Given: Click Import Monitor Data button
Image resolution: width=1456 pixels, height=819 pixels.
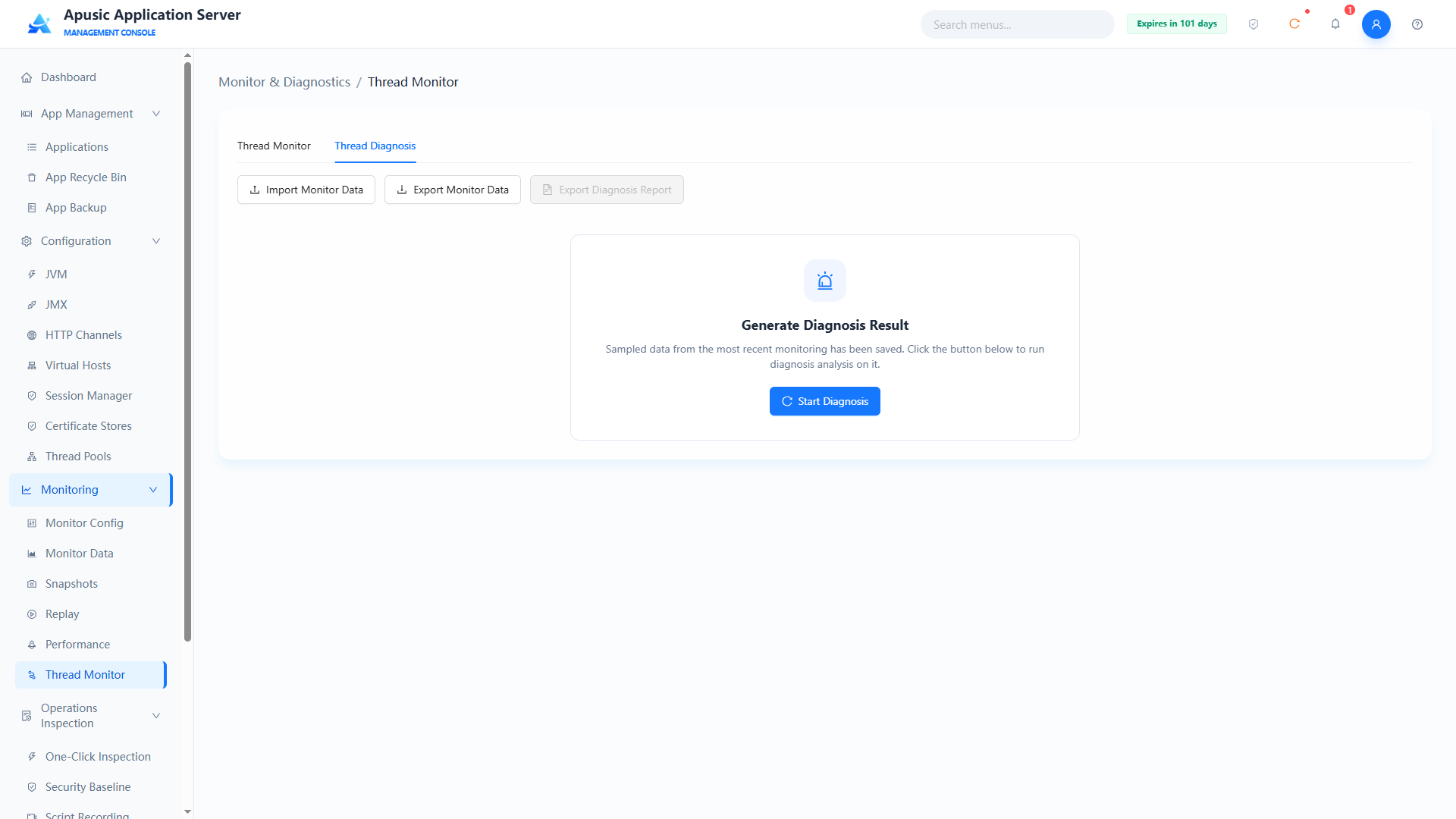Looking at the screenshot, I should (x=306, y=190).
